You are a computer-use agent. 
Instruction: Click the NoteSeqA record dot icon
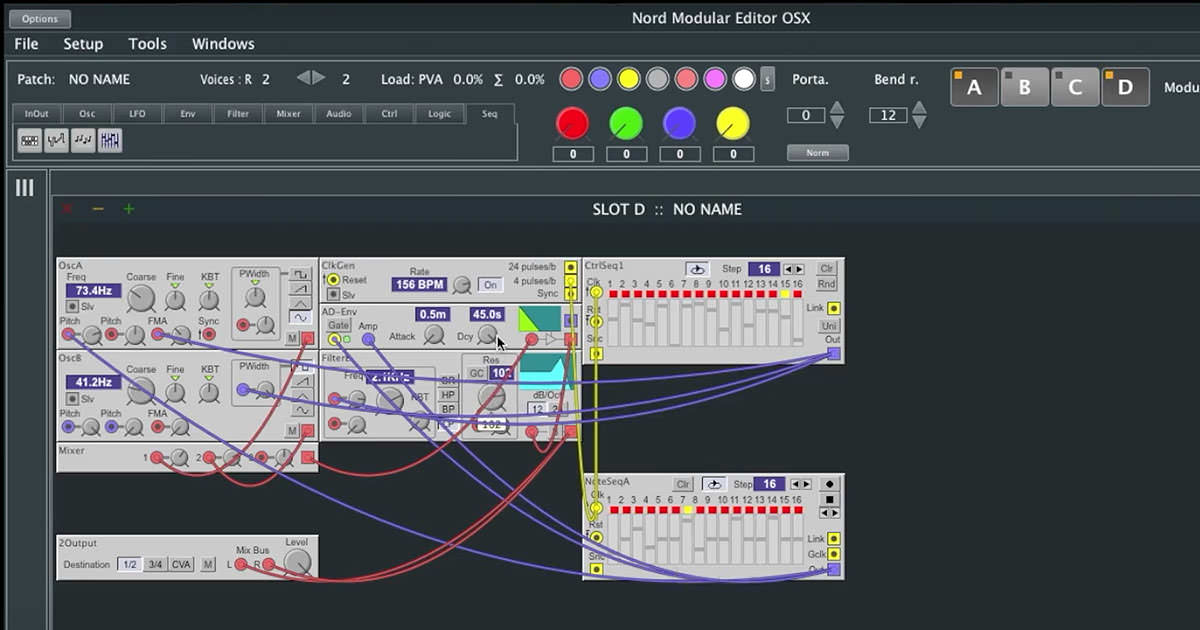tap(830, 484)
